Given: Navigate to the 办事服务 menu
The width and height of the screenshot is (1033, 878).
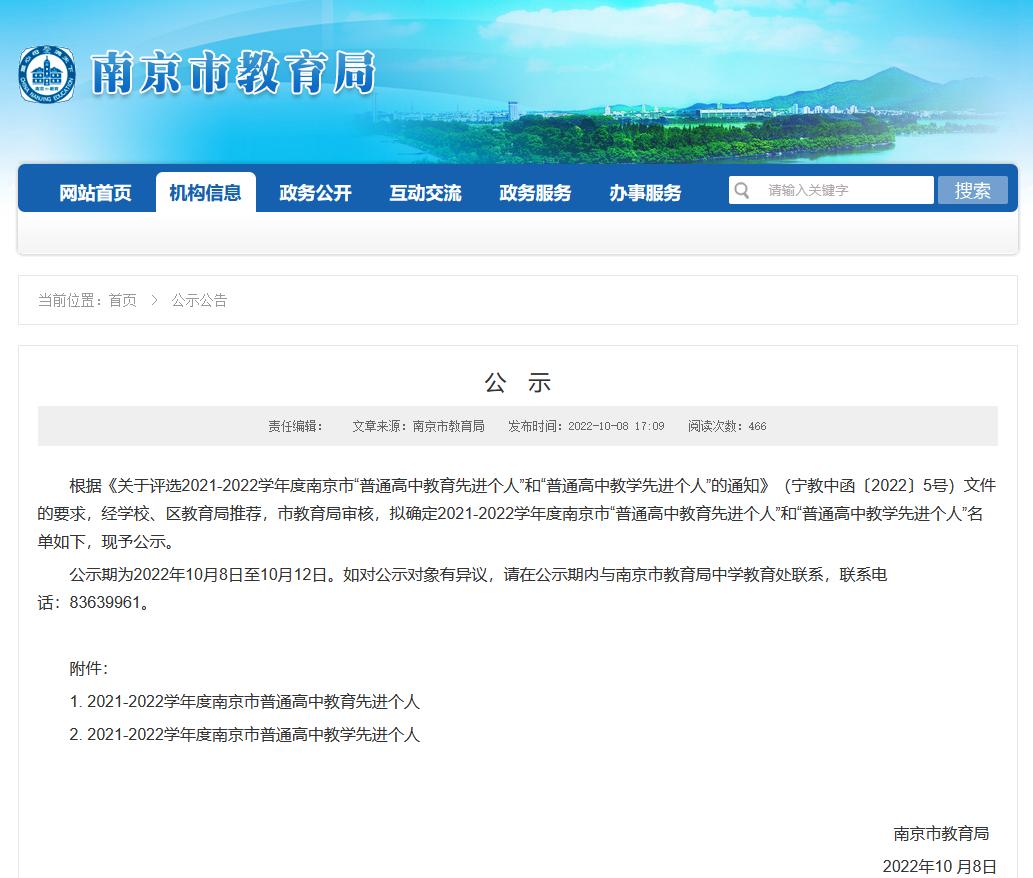Looking at the screenshot, I should (x=646, y=193).
